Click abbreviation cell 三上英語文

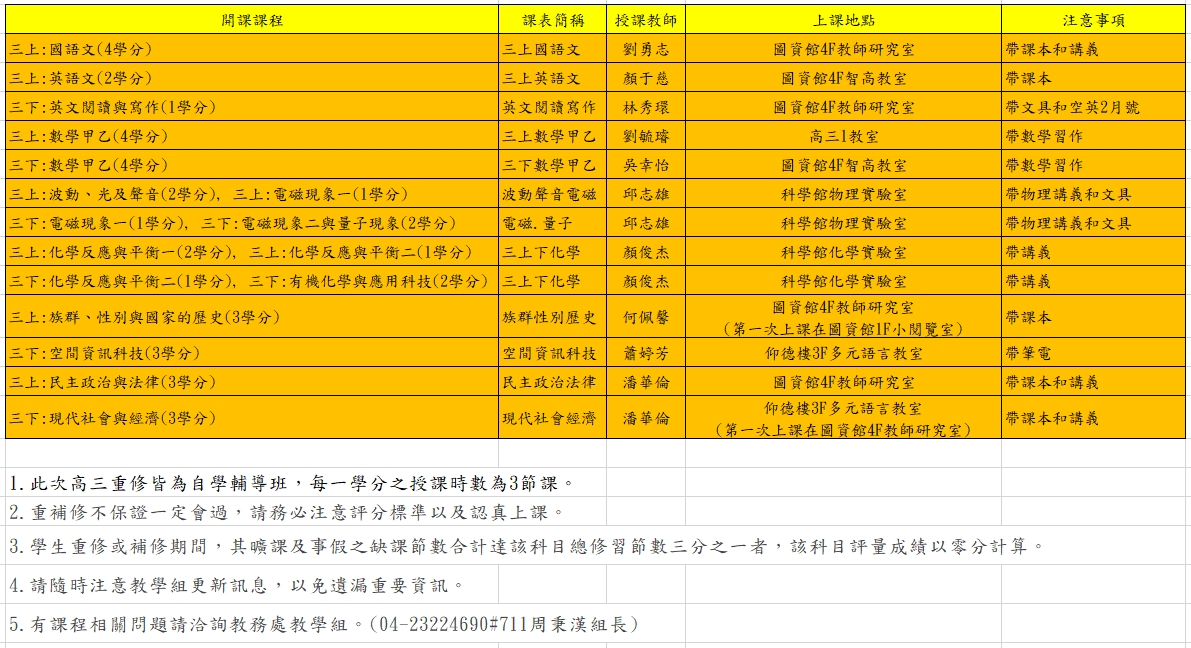(x=552, y=77)
